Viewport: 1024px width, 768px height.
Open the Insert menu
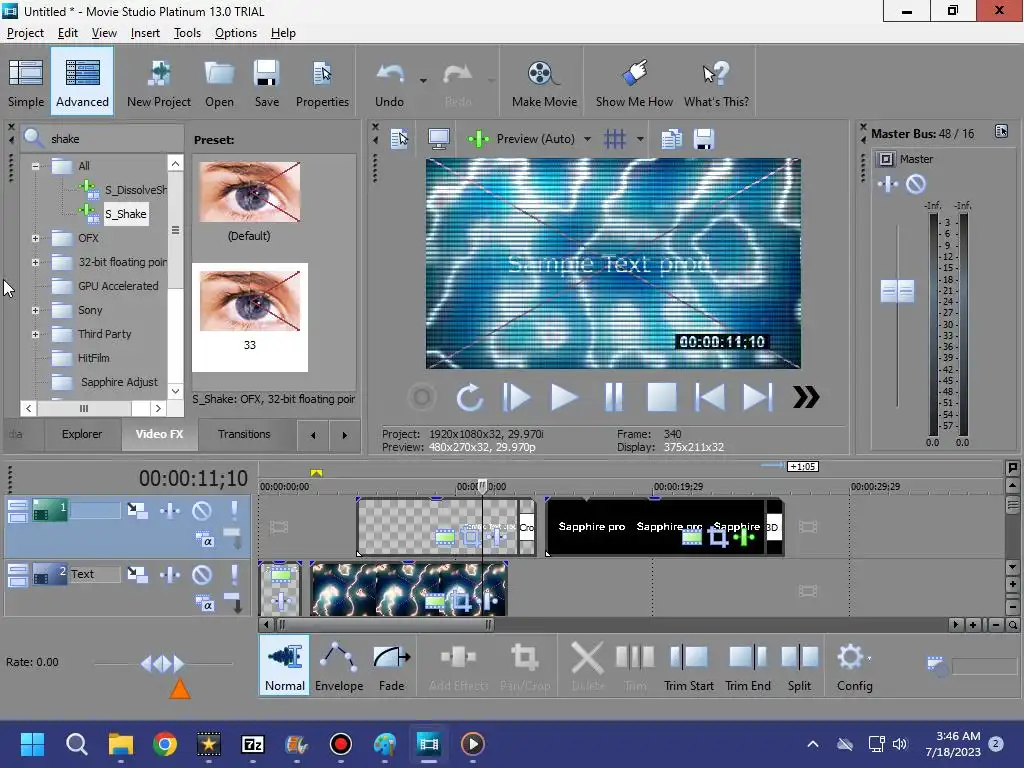145,33
